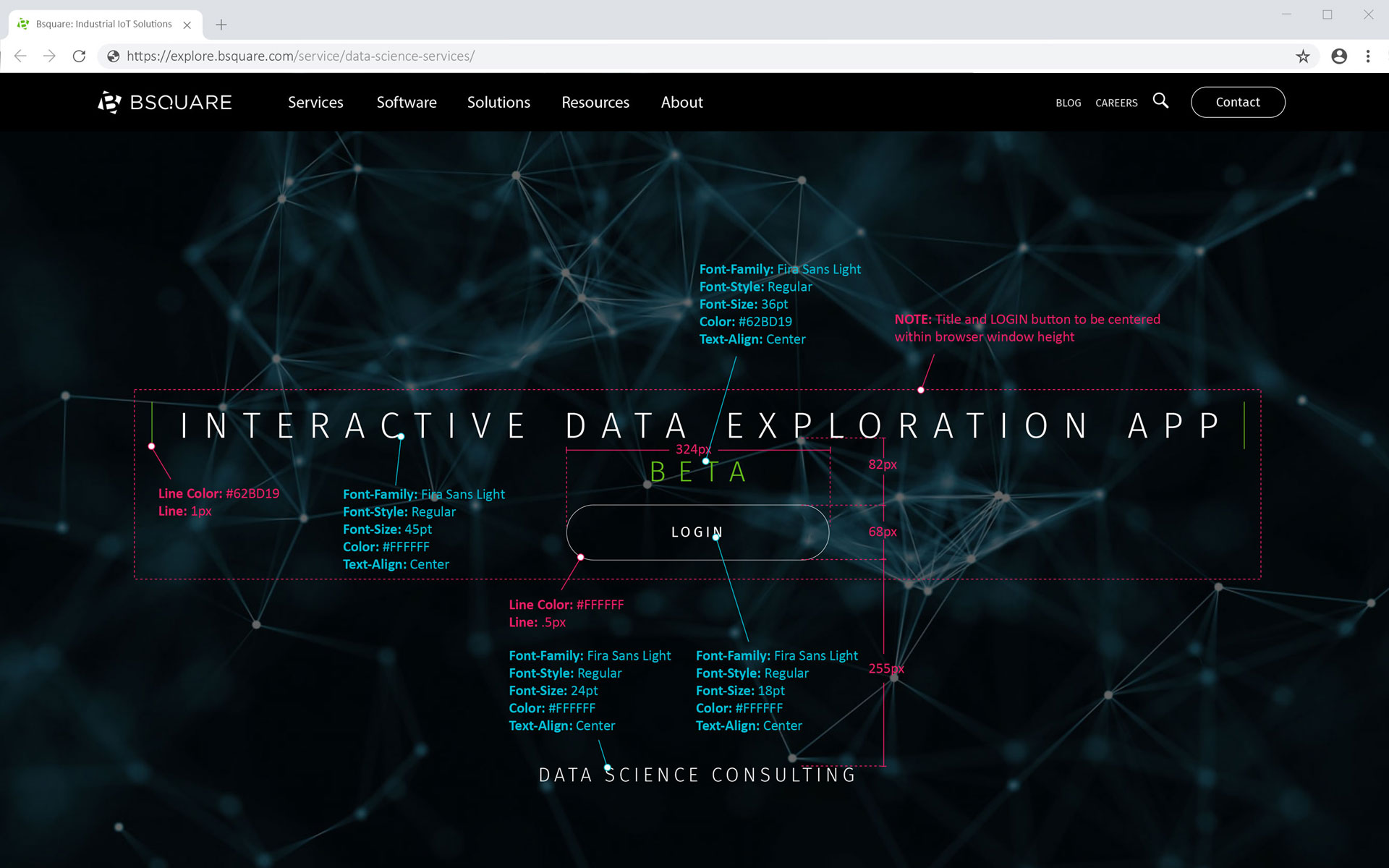Open the Resources nav item
The image size is (1389, 868).
595,102
